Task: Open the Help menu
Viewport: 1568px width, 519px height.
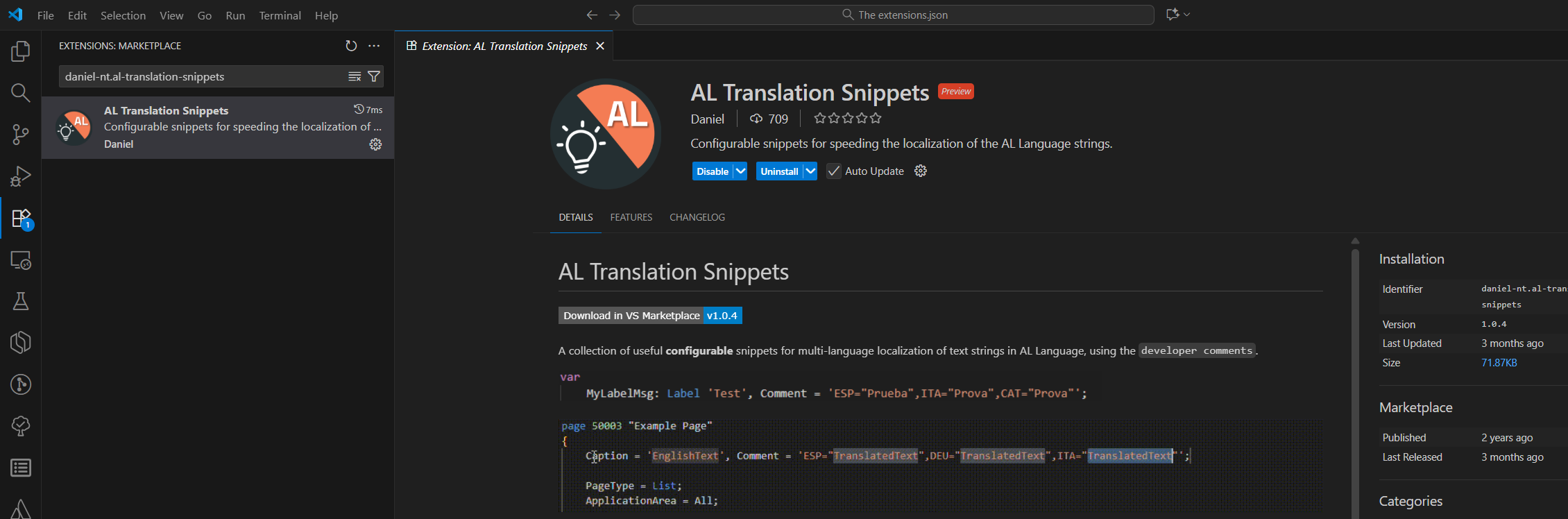Action: (x=326, y=15)
